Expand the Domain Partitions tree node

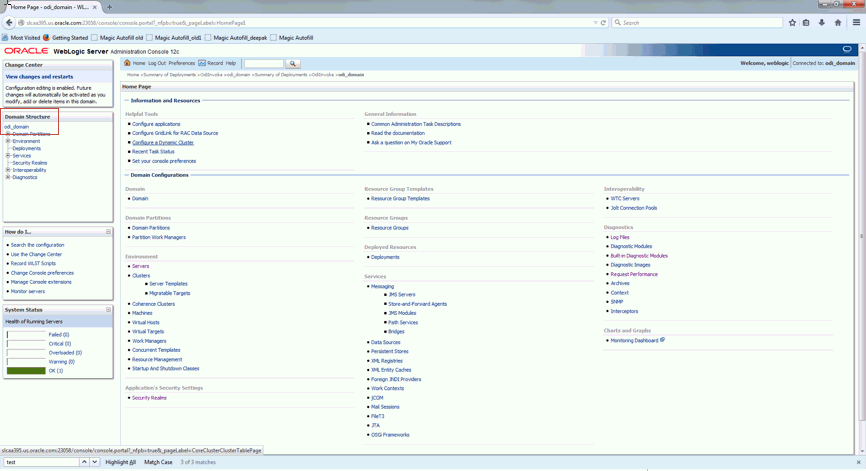(x=8, y=134)
